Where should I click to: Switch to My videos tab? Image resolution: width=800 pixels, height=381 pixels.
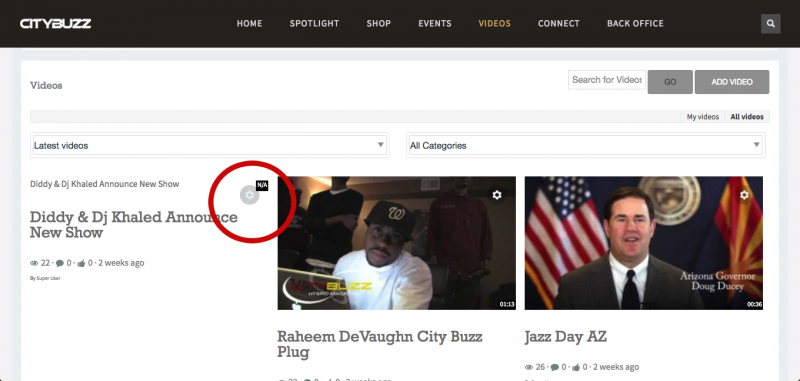(703, 117)
